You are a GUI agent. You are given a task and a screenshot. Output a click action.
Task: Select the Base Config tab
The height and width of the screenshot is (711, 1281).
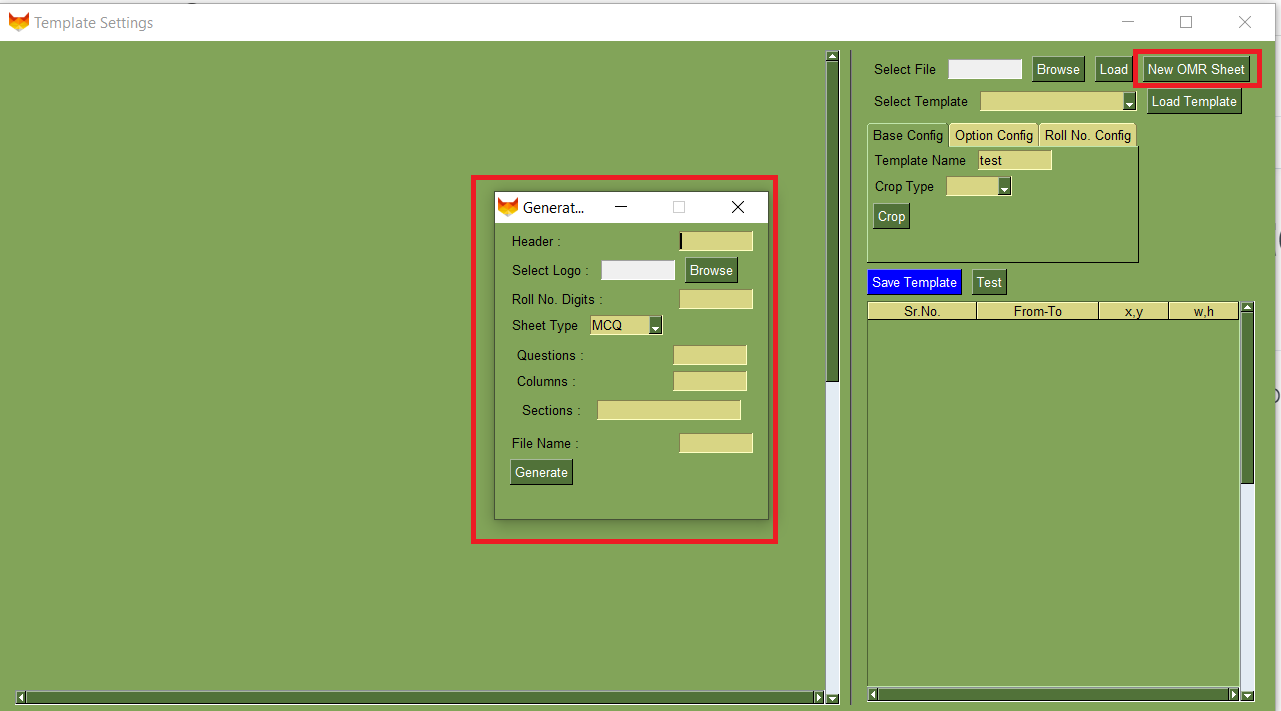907,135
